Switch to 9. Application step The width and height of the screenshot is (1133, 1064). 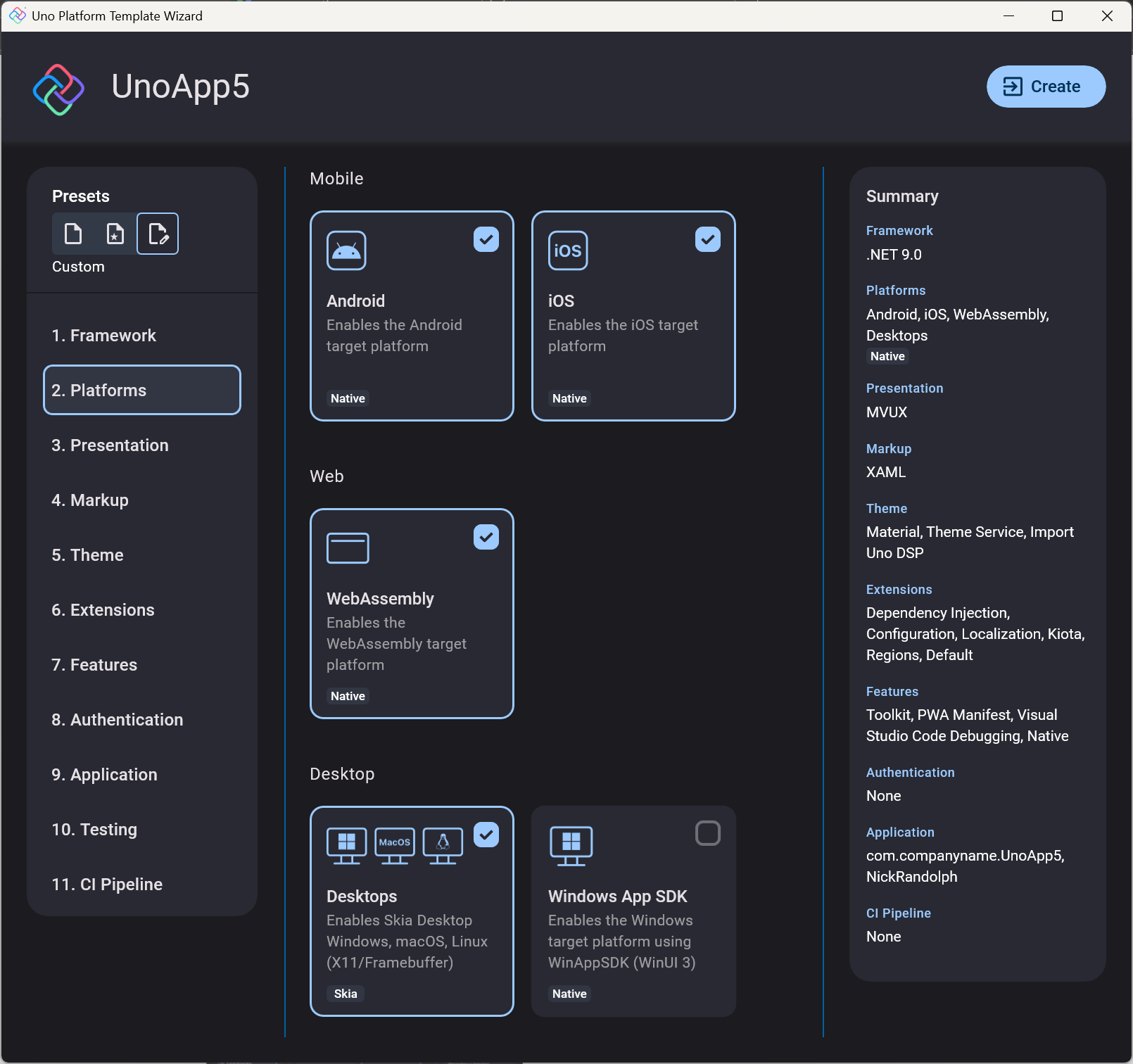(142, 775)
